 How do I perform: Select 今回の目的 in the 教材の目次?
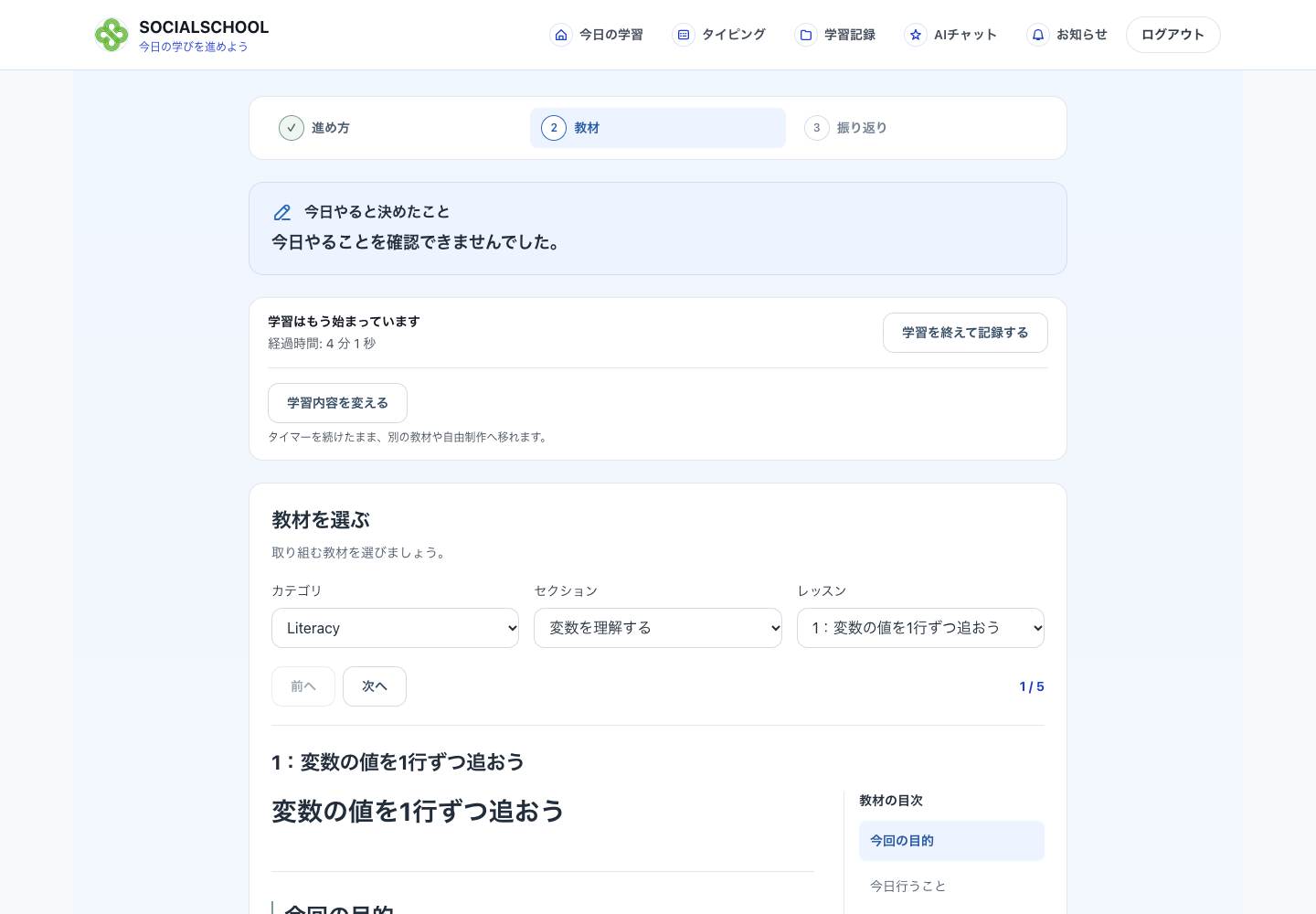(951, 841)
